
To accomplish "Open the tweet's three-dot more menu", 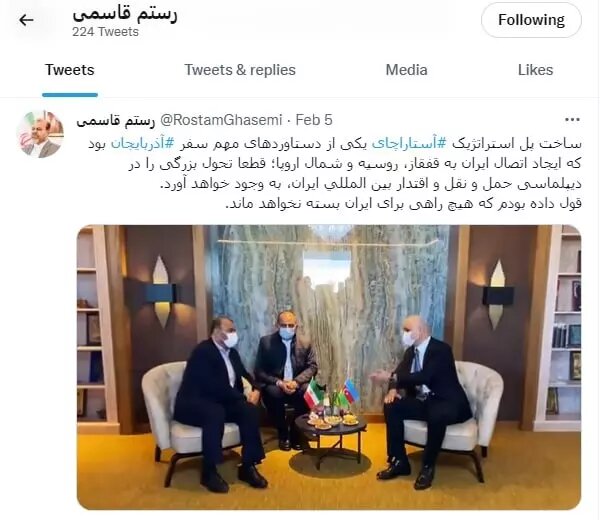I will tap(572, 120).
